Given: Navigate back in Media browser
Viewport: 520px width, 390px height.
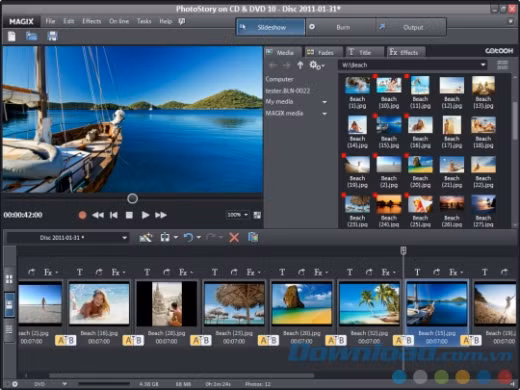Looking at the screenshot, I should [x=273, y=65].
